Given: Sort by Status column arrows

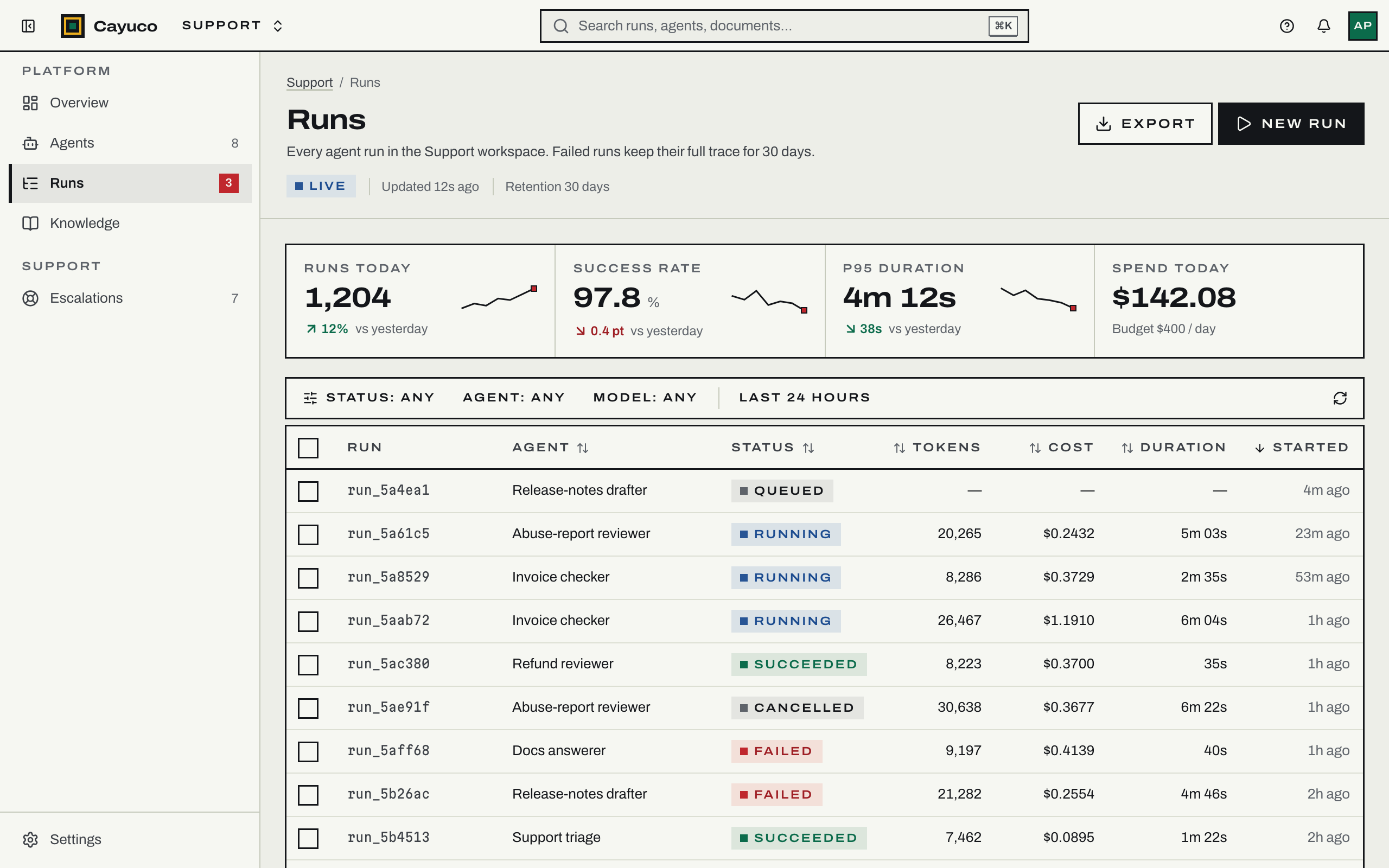Looking at the screenshot, I should [x=808, y=448].
